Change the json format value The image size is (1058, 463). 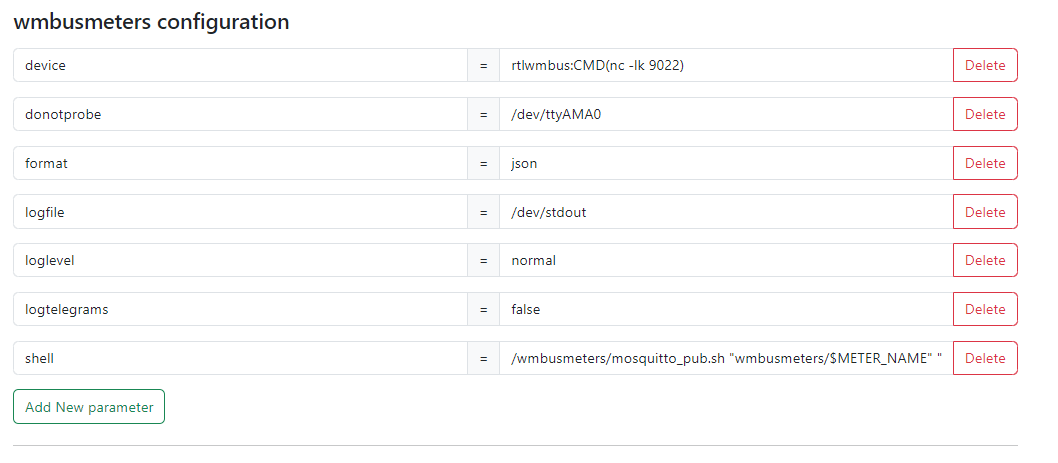pyautogui.click(x=726, y=163)
